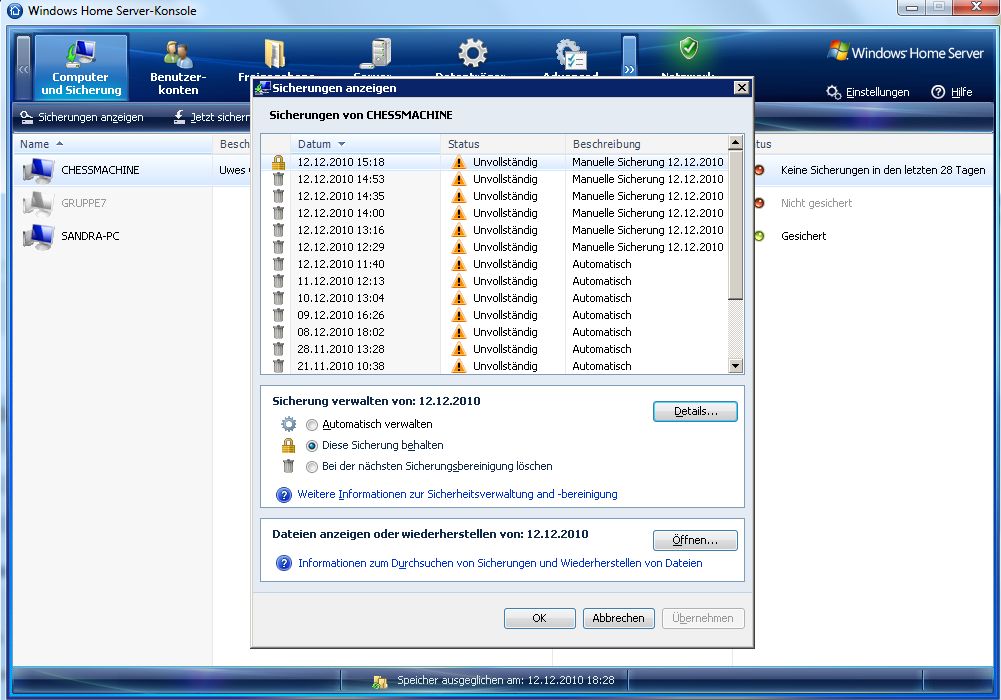Open Computer und Sicherung tab
The width and height of the screenshot is (1001, 700).
coord(81,67)
